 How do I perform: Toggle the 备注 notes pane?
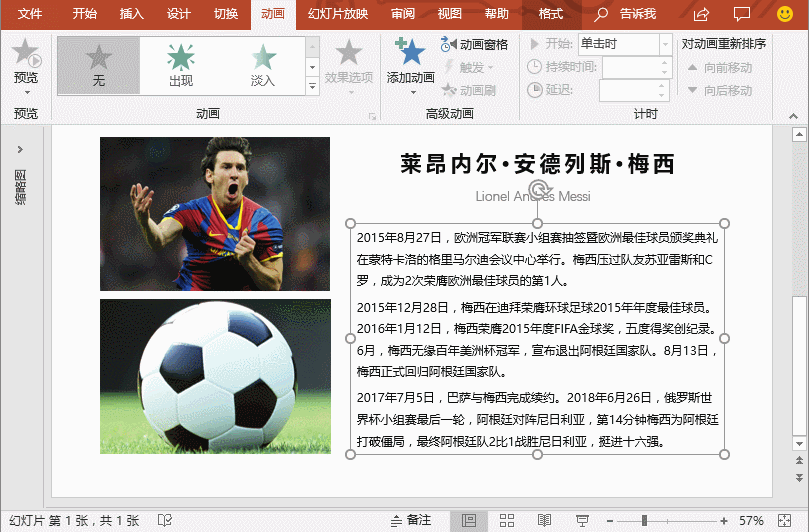tap(410, 521)
